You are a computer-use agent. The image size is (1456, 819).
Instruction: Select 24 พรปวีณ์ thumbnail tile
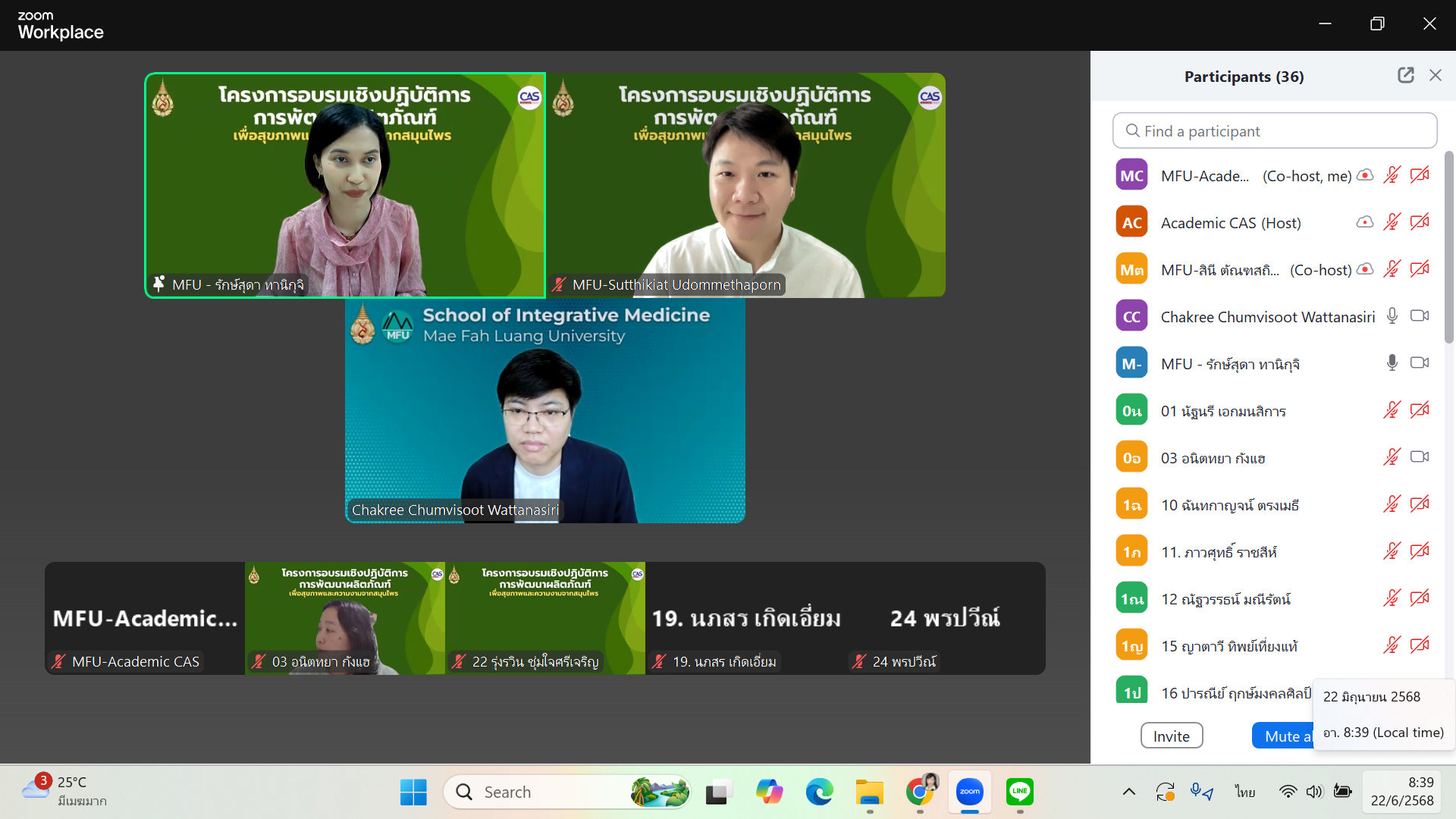946,618
